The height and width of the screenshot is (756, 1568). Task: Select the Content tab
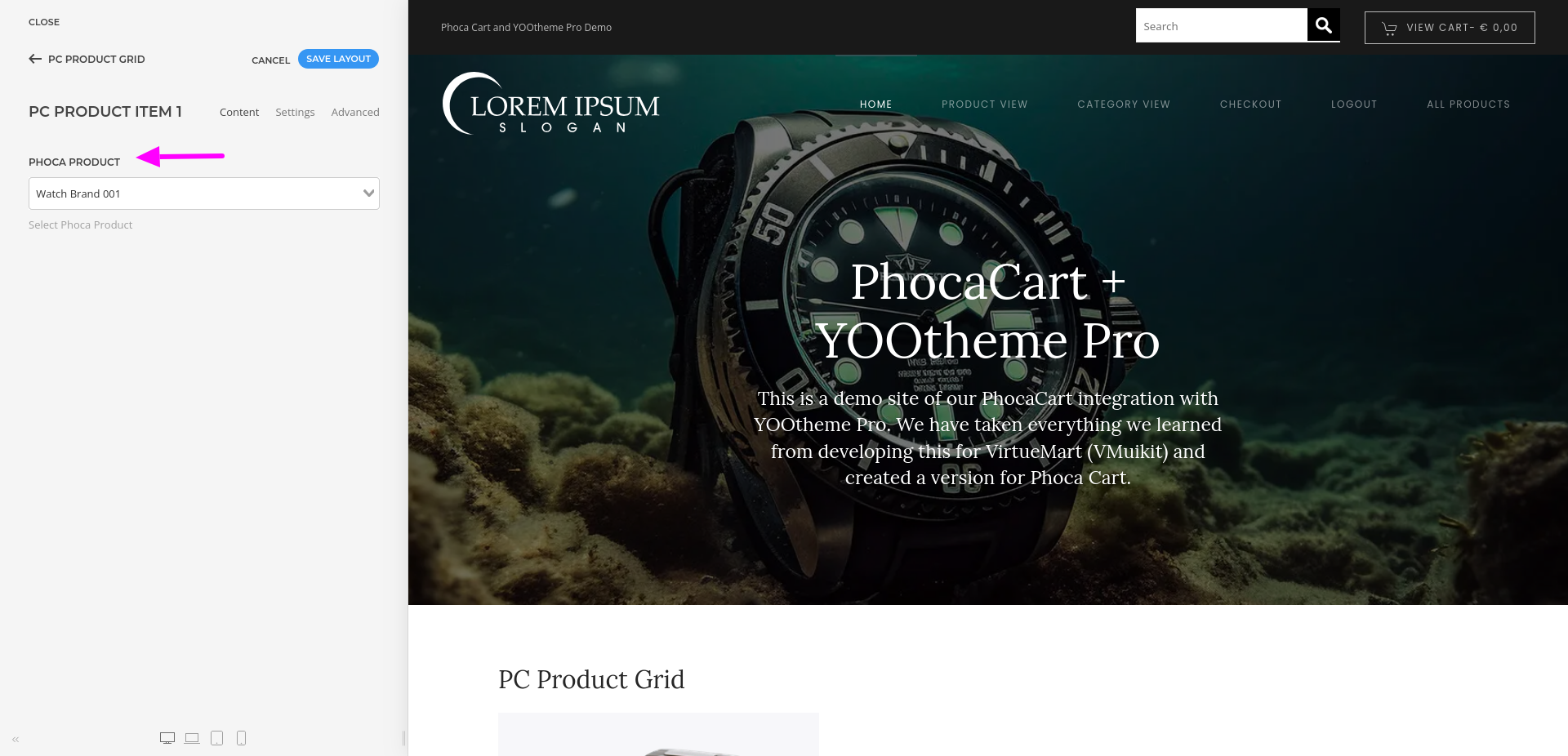pyautogui.click(x=239, y=112)
